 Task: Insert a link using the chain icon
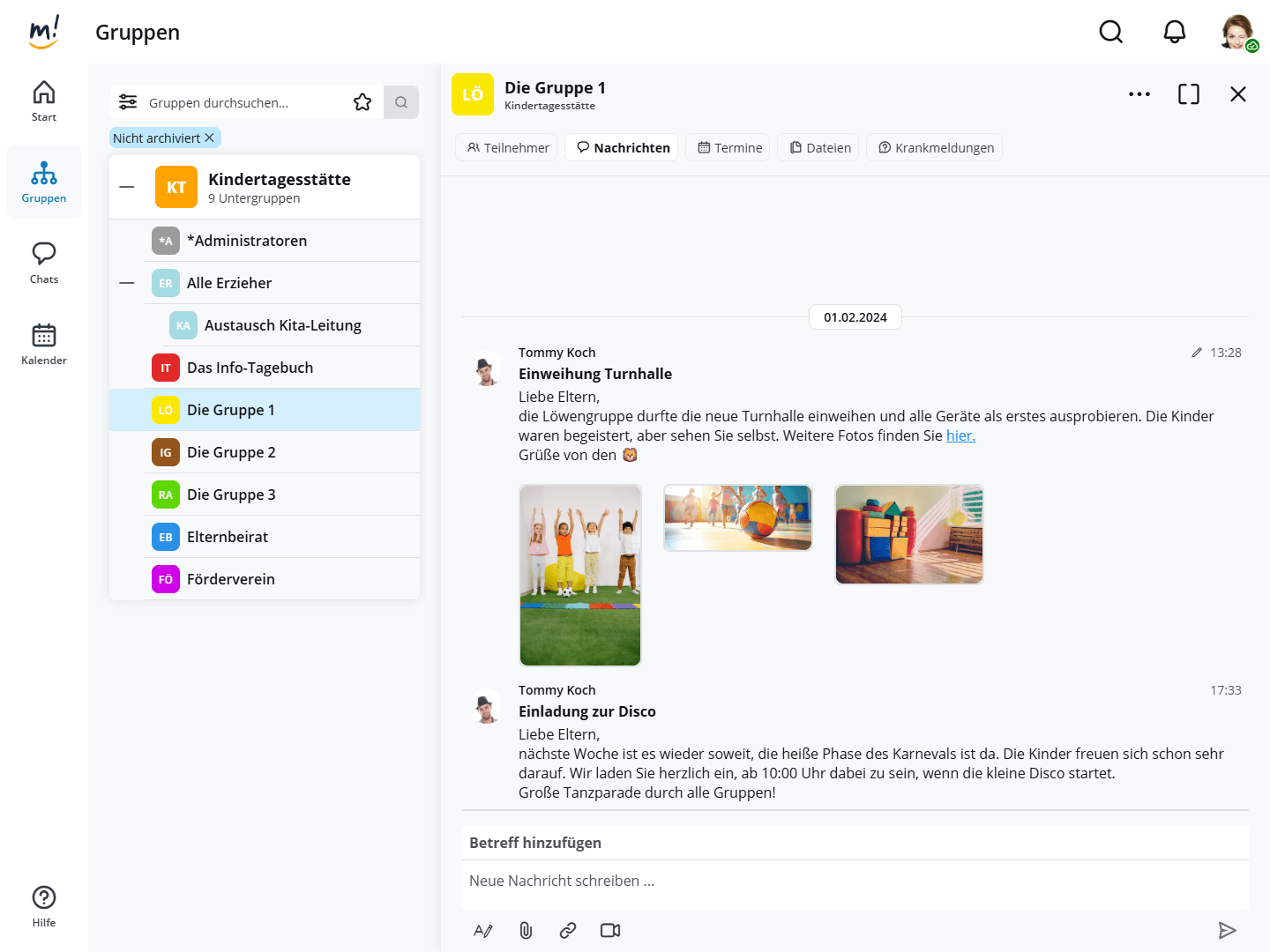568,931
